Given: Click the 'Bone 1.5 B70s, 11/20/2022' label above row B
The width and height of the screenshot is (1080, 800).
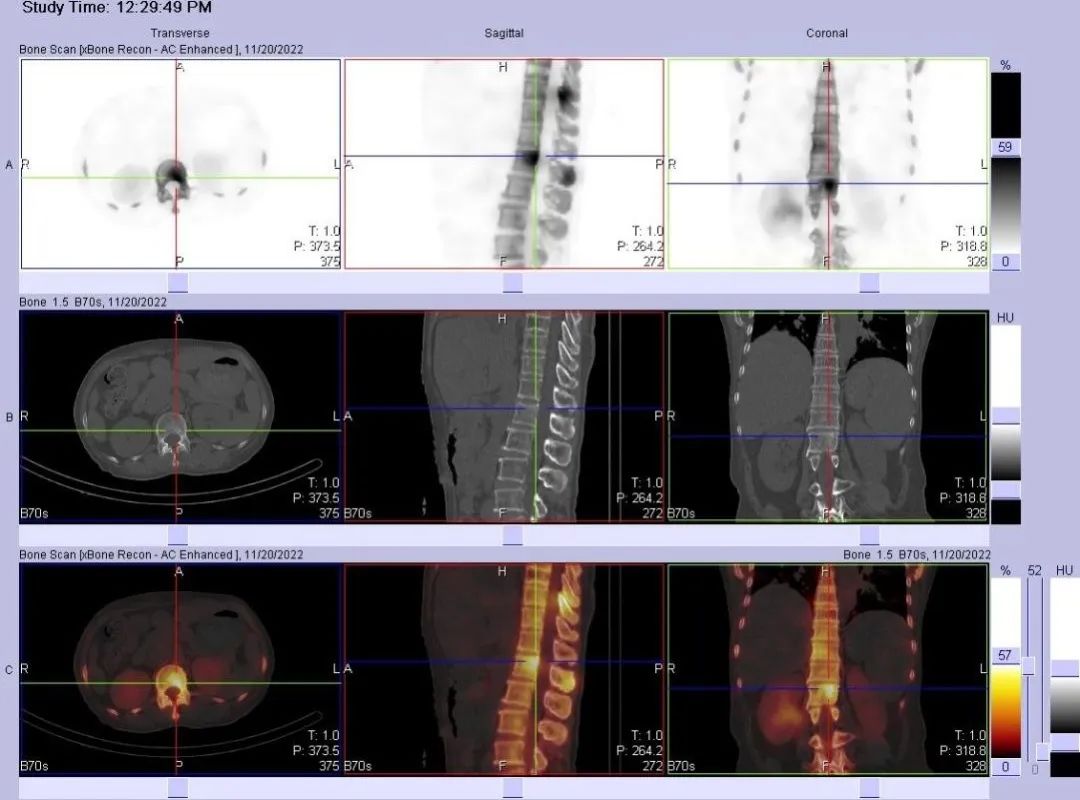Looking at the screenshot, I should coord(93,302).
